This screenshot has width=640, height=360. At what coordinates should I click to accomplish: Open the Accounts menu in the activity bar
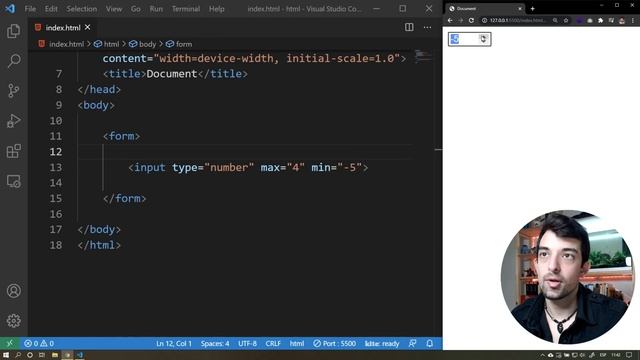13,291
